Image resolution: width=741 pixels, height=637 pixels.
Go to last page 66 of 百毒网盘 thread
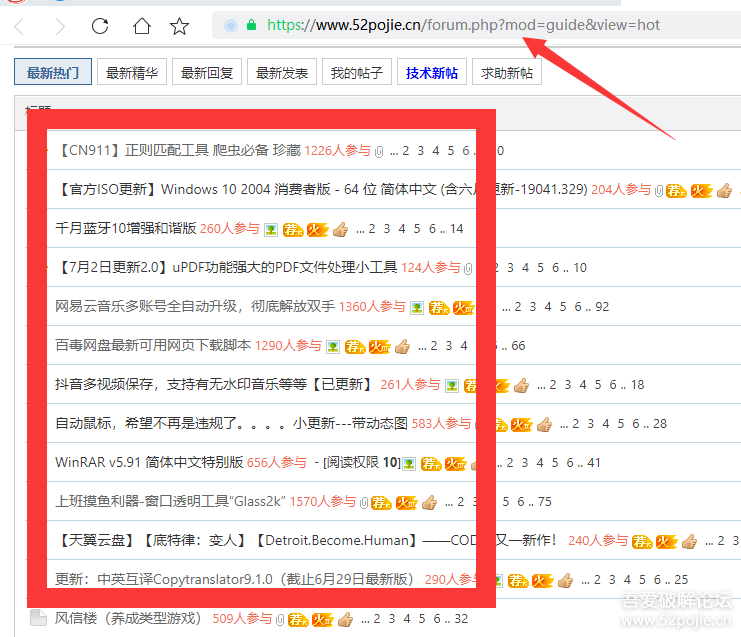518,346
